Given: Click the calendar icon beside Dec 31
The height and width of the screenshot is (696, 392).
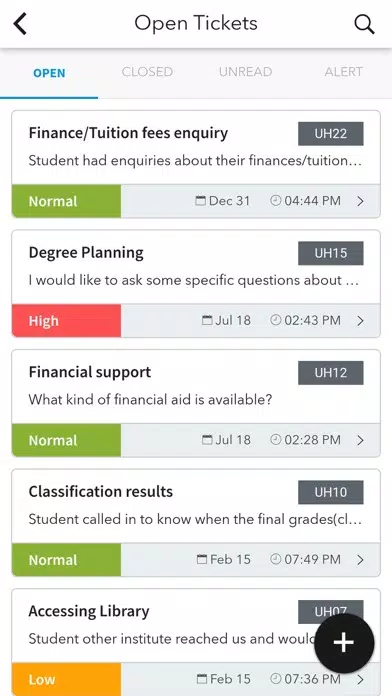Looking at the screenshot, I should coord(201,201).
